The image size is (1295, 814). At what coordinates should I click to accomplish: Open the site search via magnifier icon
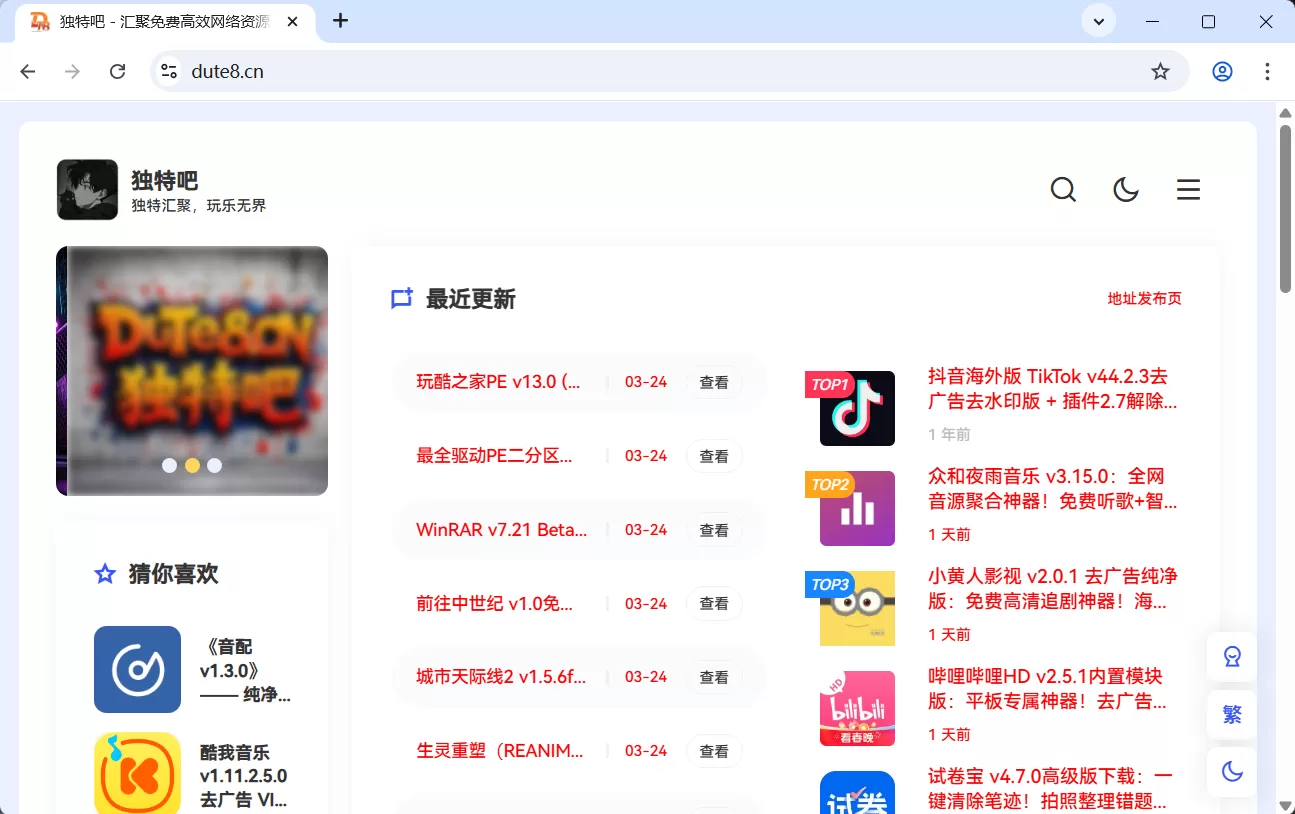(x=1063, y=189)
